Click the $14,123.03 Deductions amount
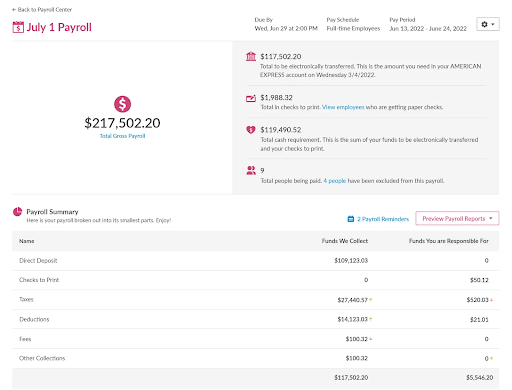Image resolution: width=512 pixels, height=390 pixels. pyautogui.click(x=352, y=319)
